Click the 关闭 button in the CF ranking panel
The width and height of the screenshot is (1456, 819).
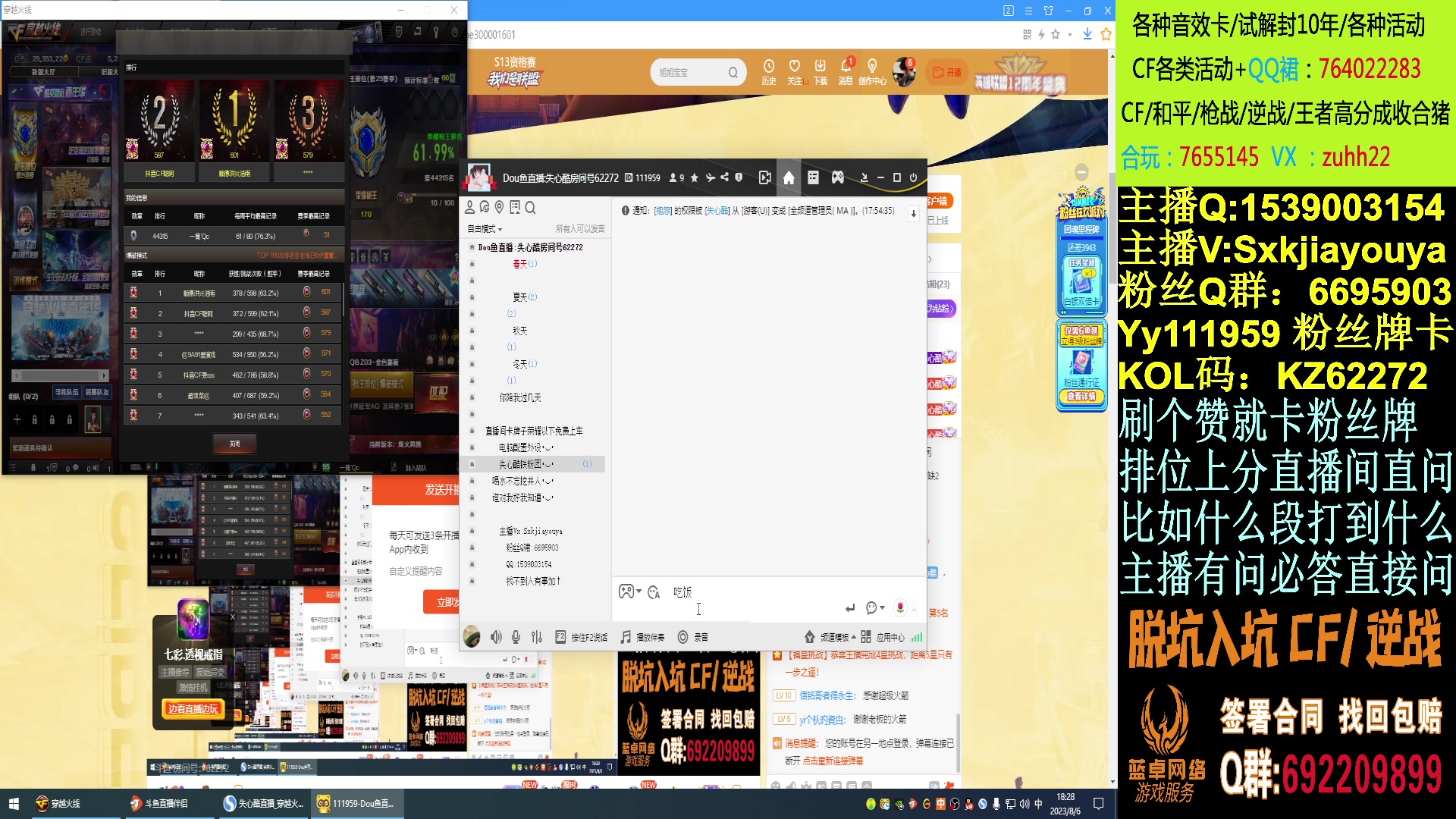[x=234, y=444]
